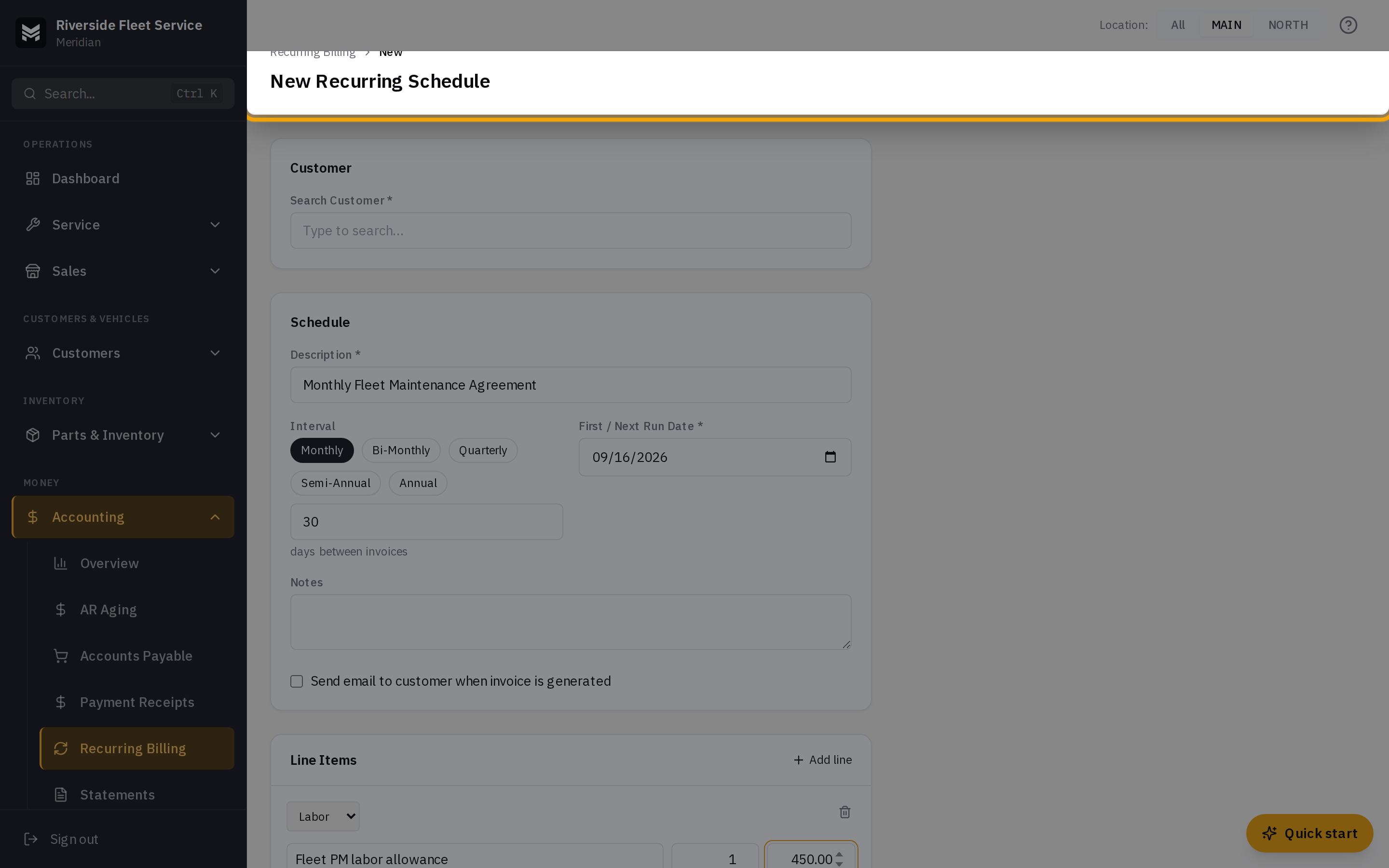The width and height of the screenshot is (1389, 868).
Task: Expand the Service menu chevron
Action: click(215, 224)
